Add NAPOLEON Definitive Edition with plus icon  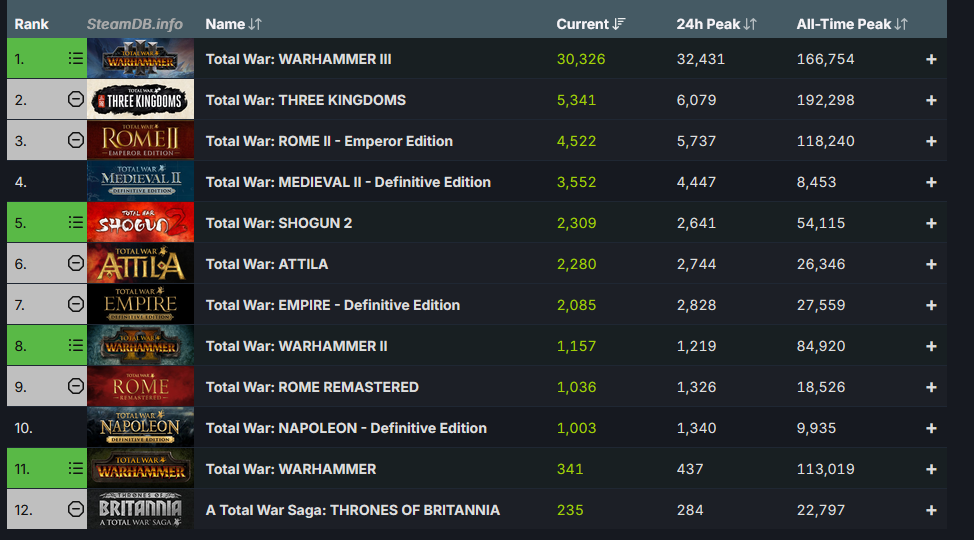931,428
